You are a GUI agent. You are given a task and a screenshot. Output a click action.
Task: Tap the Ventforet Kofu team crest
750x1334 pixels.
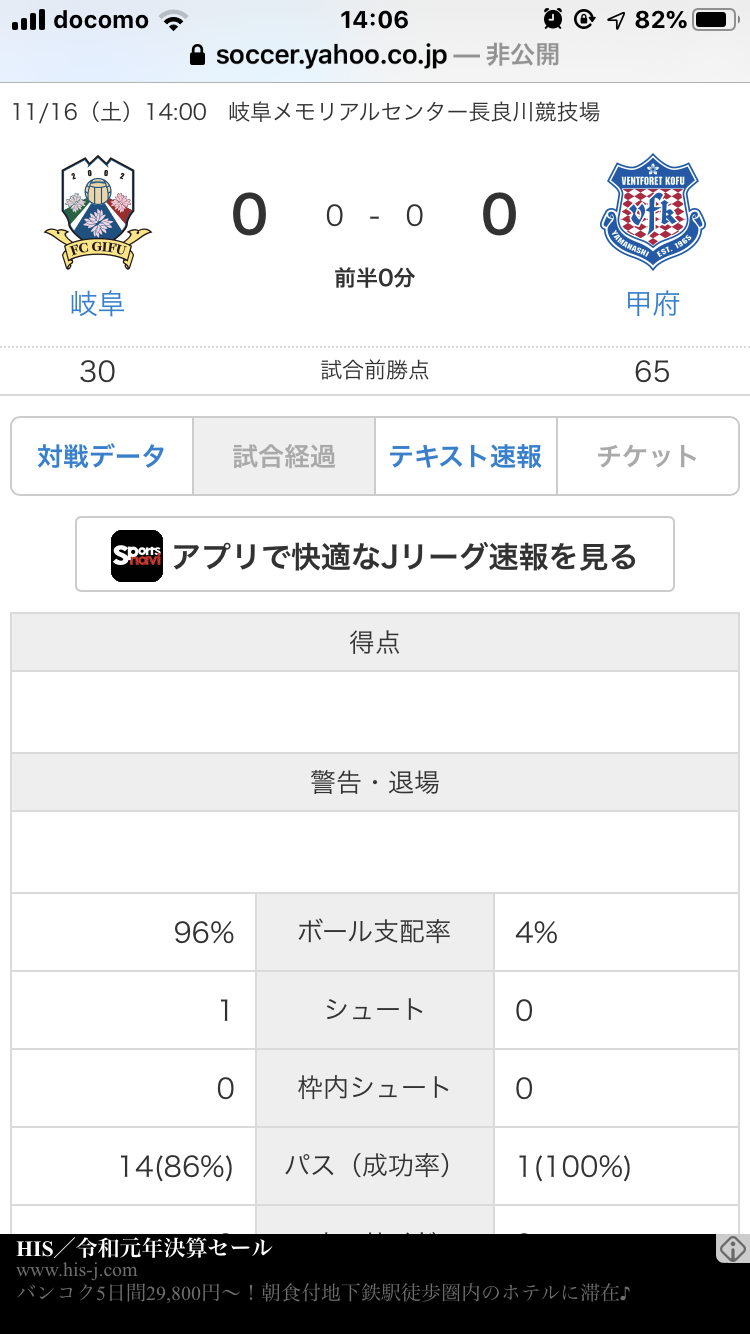tap(652, 212)
